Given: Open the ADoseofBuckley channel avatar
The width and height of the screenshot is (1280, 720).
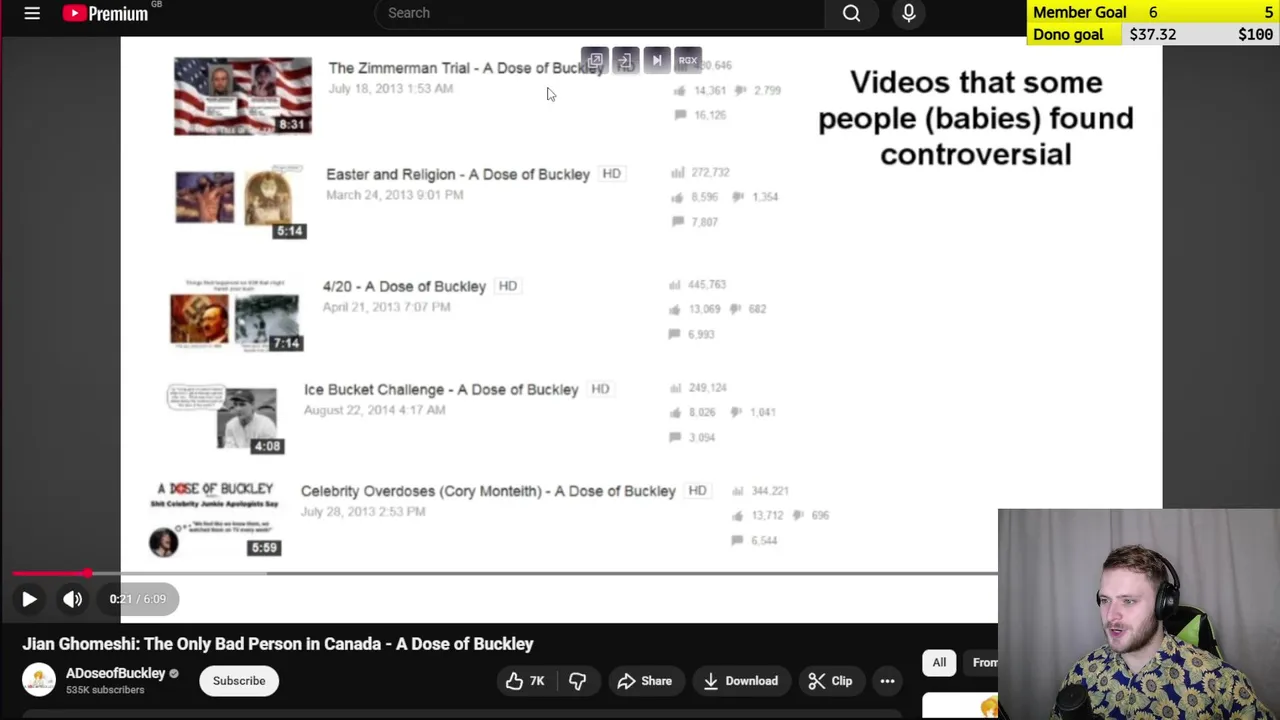Looking at the screenshot, I should pos(39,680).
